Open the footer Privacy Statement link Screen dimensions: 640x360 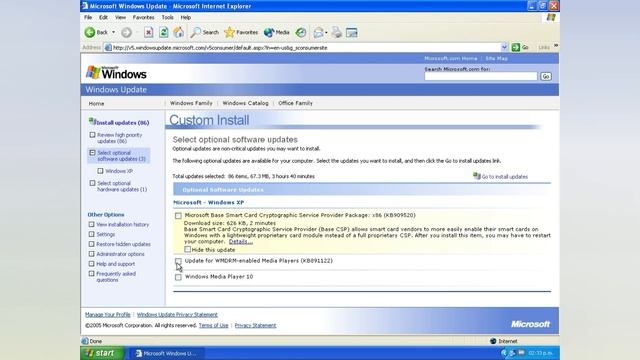(255, 325)
